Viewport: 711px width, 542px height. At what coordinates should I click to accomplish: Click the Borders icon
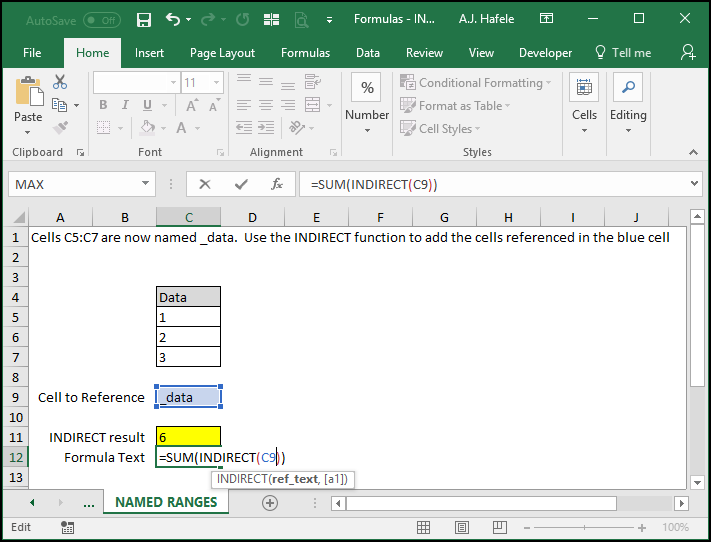(x=104, y=128)
